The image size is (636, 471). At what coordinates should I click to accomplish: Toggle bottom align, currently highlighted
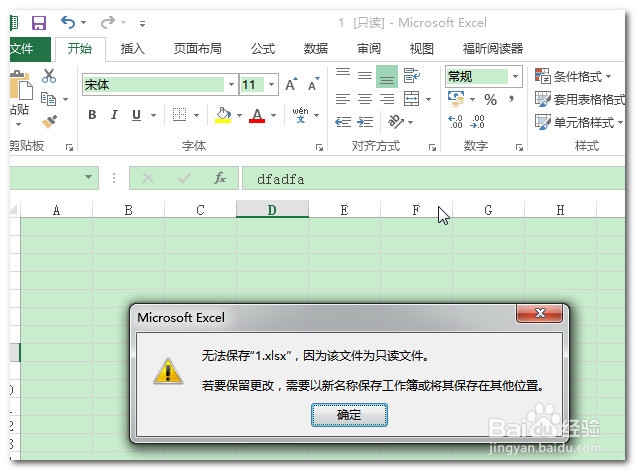click(x=387, y=77)
